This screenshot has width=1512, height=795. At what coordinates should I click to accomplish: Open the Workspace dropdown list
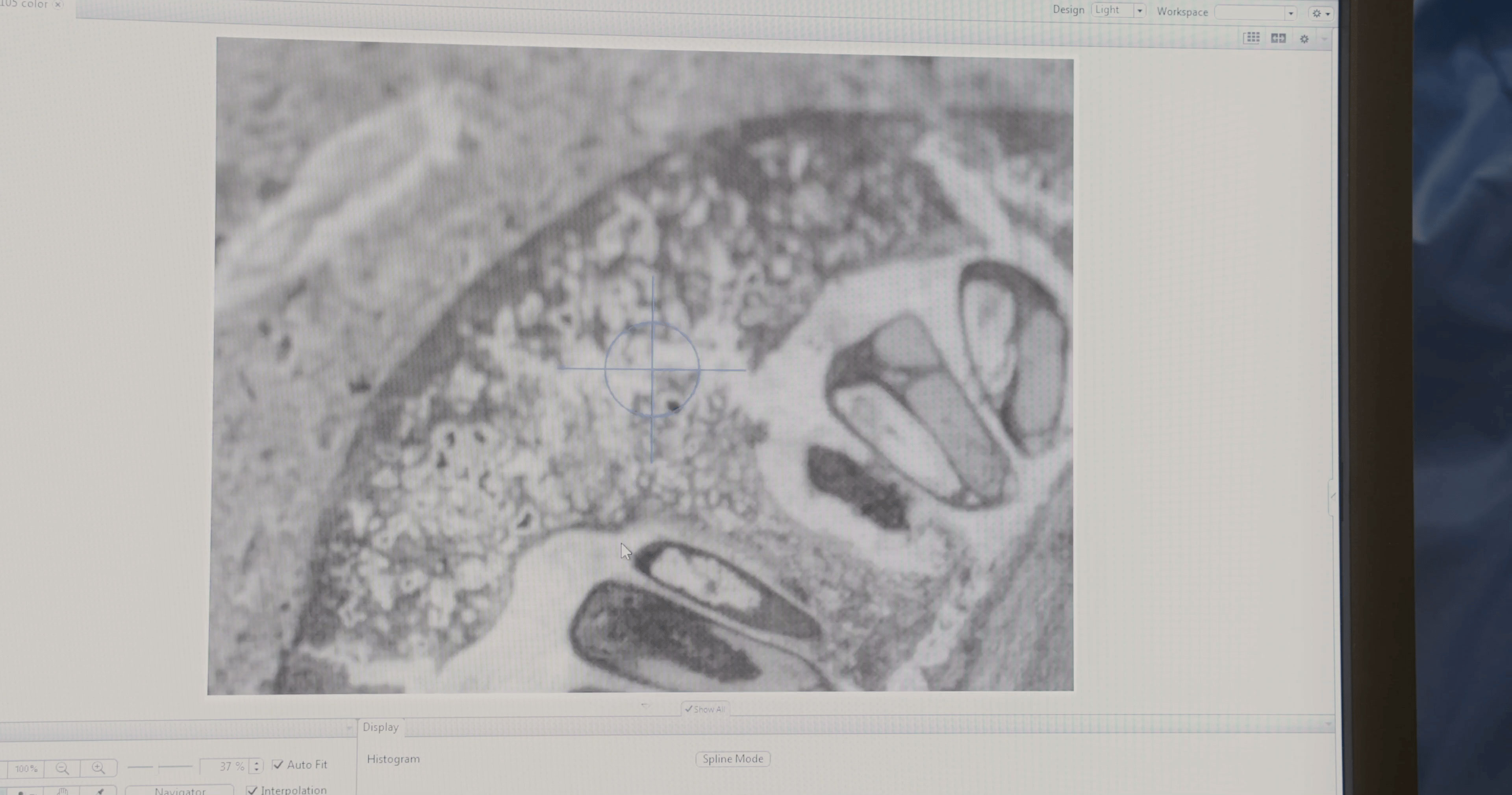(1290, 13)
